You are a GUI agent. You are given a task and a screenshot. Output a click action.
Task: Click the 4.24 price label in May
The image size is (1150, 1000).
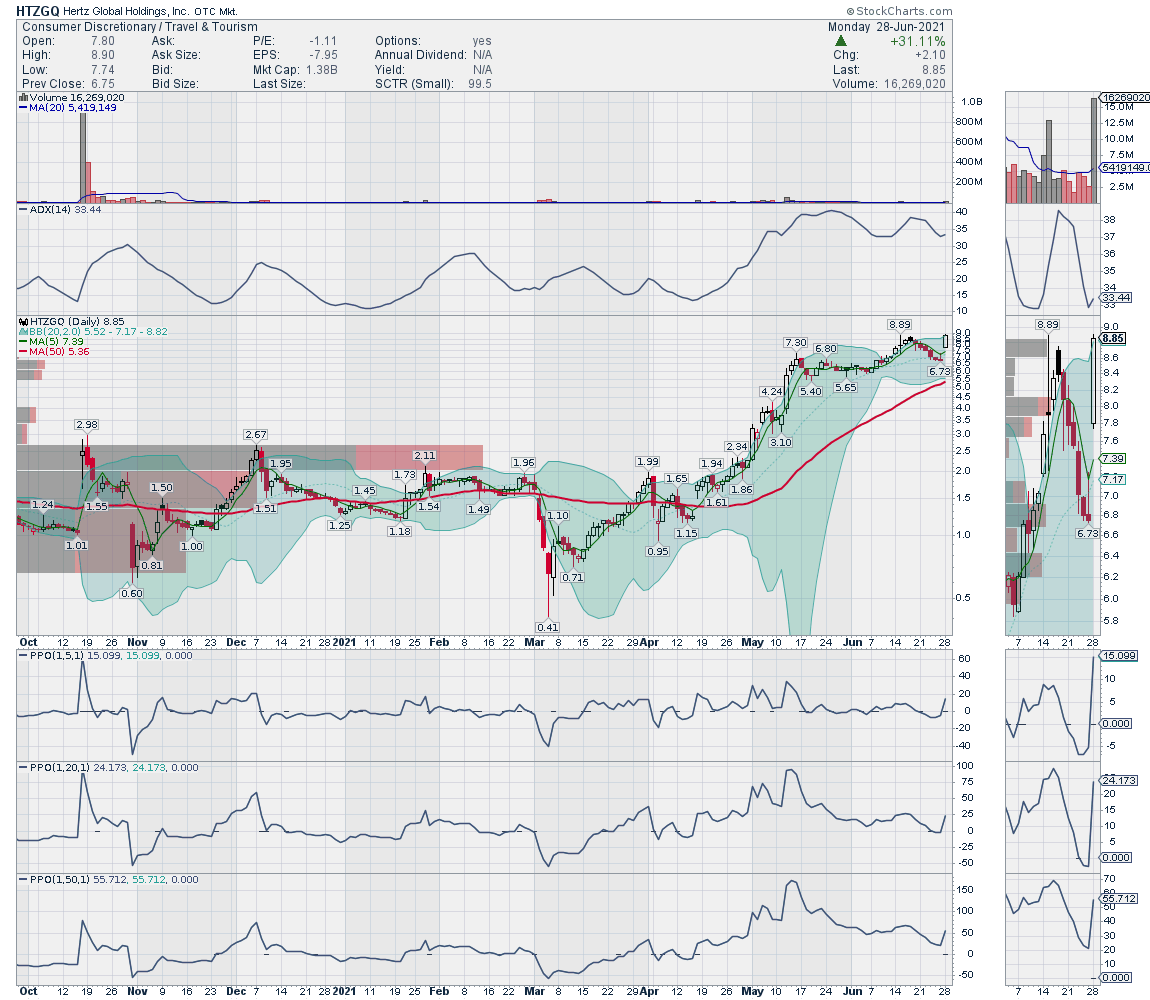(x=772, y=392)
